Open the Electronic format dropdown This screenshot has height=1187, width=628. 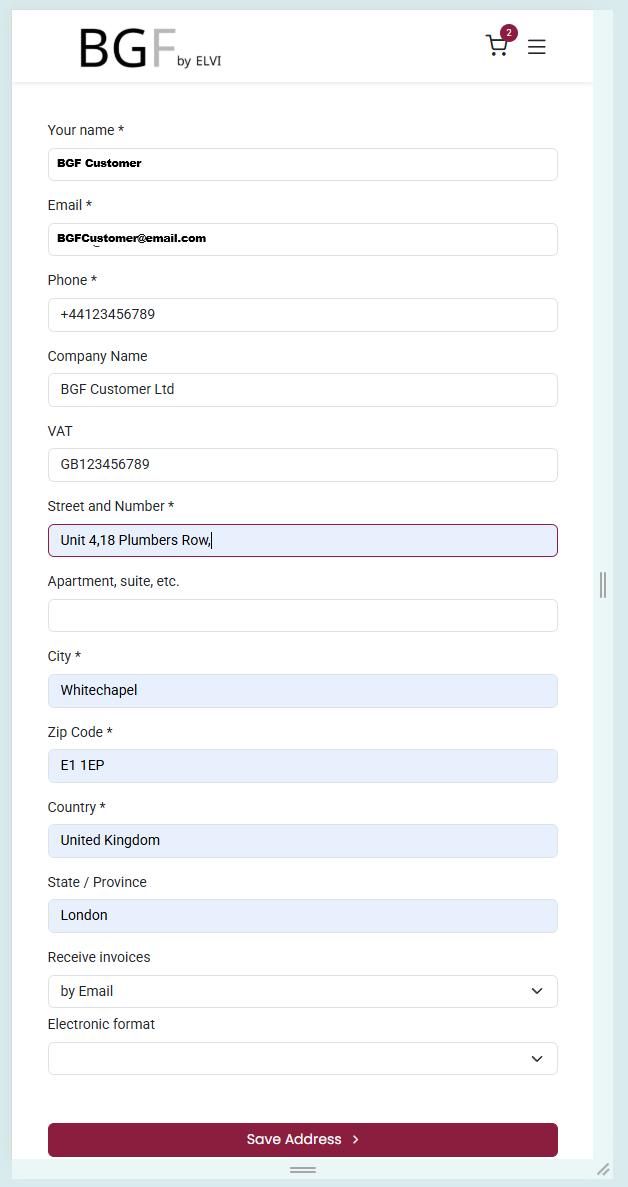click(302, 1058)
